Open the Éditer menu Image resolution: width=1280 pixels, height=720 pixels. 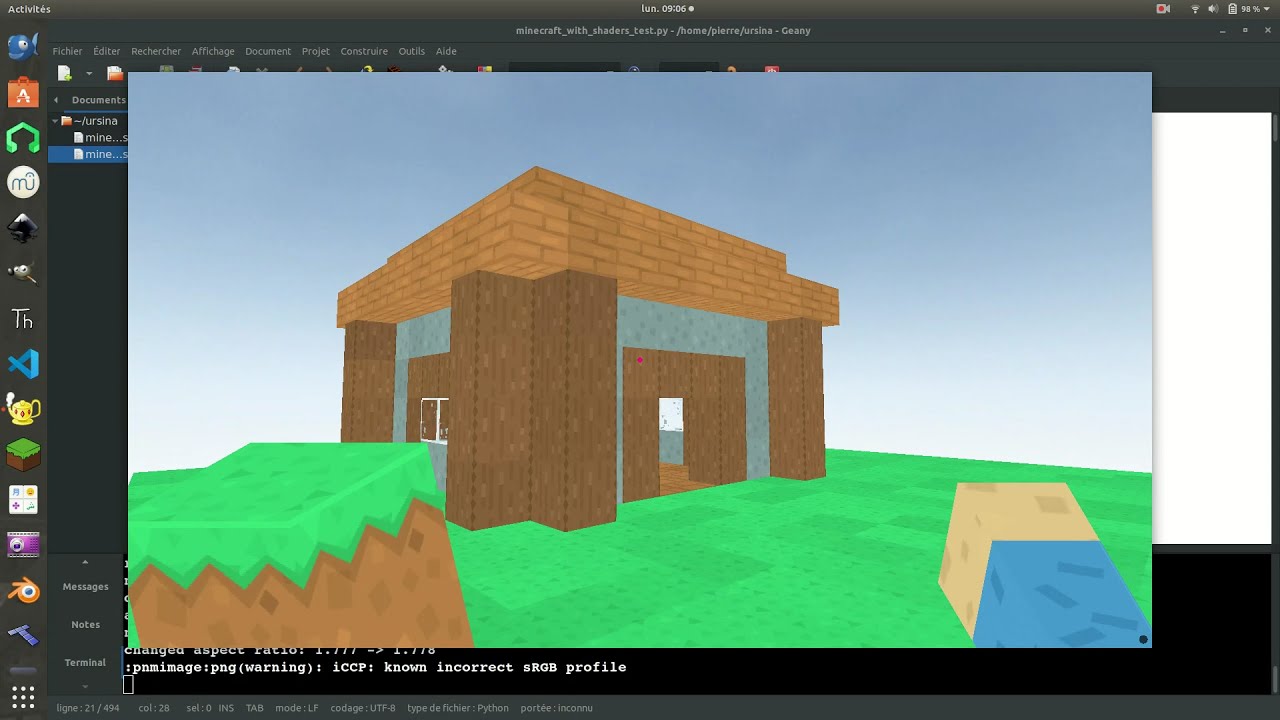point(106,51)
